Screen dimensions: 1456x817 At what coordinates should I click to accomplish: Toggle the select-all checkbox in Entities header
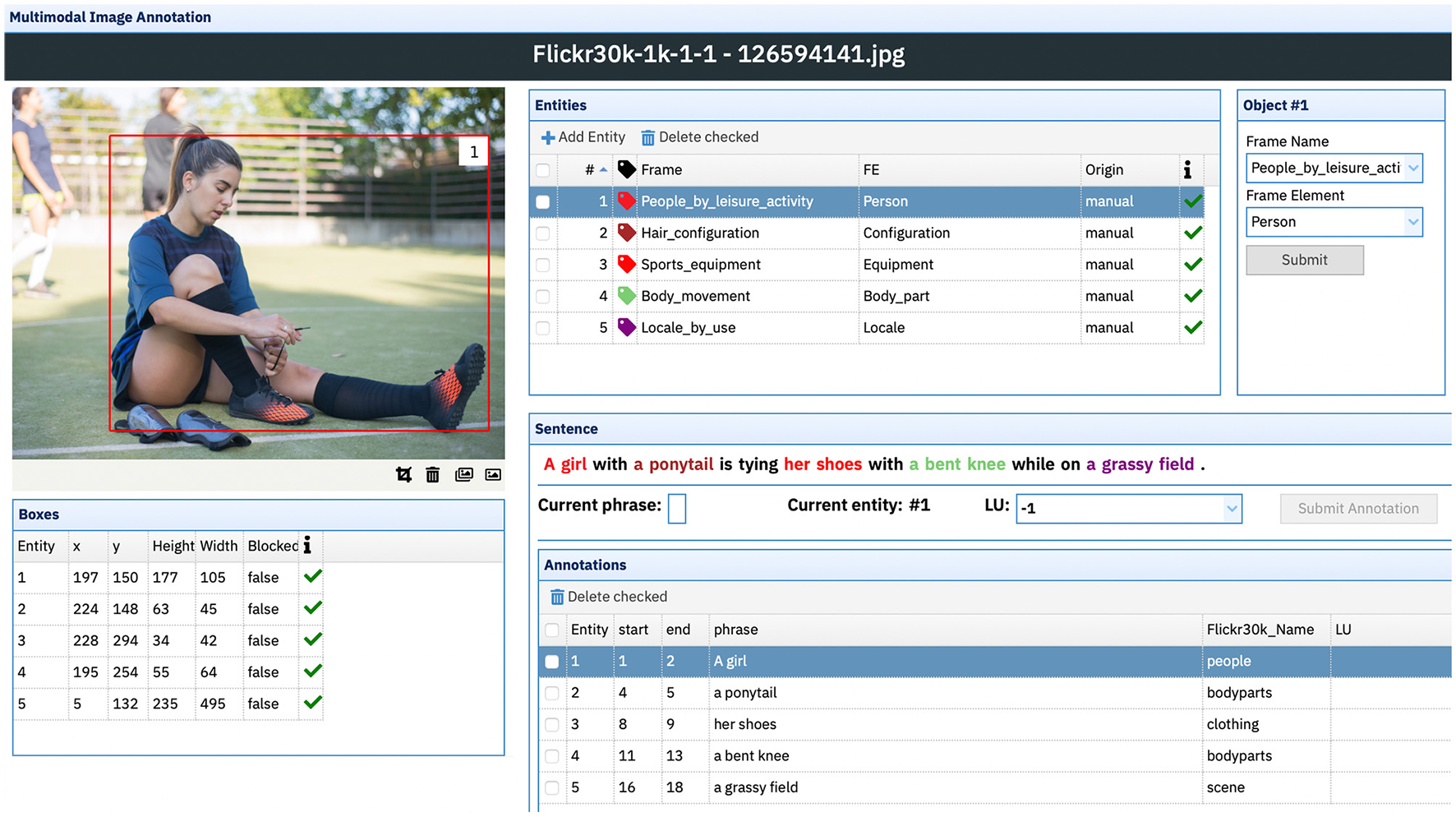[543, 170]
